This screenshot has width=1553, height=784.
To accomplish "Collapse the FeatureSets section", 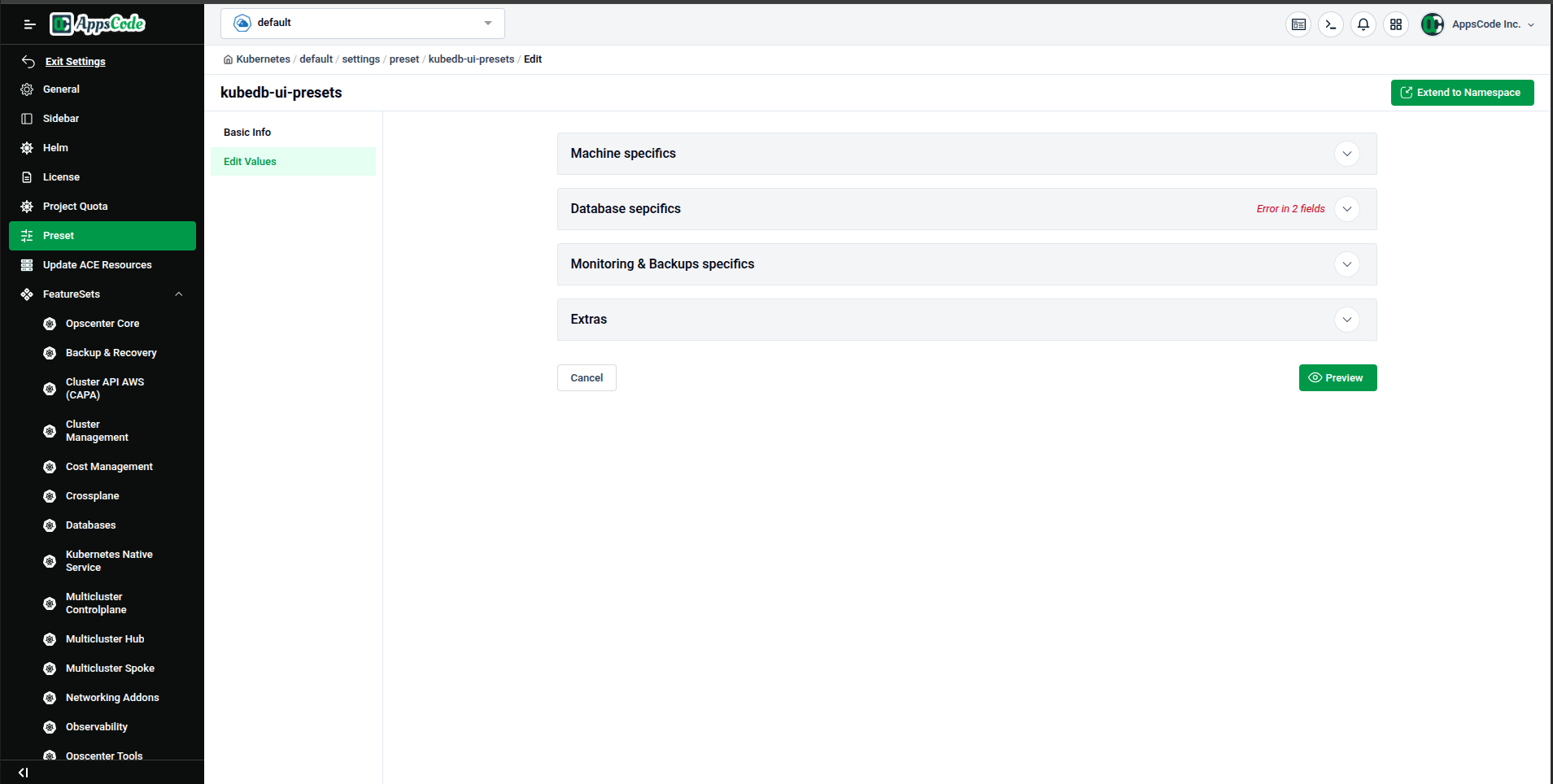I will (x=179, y=294).
